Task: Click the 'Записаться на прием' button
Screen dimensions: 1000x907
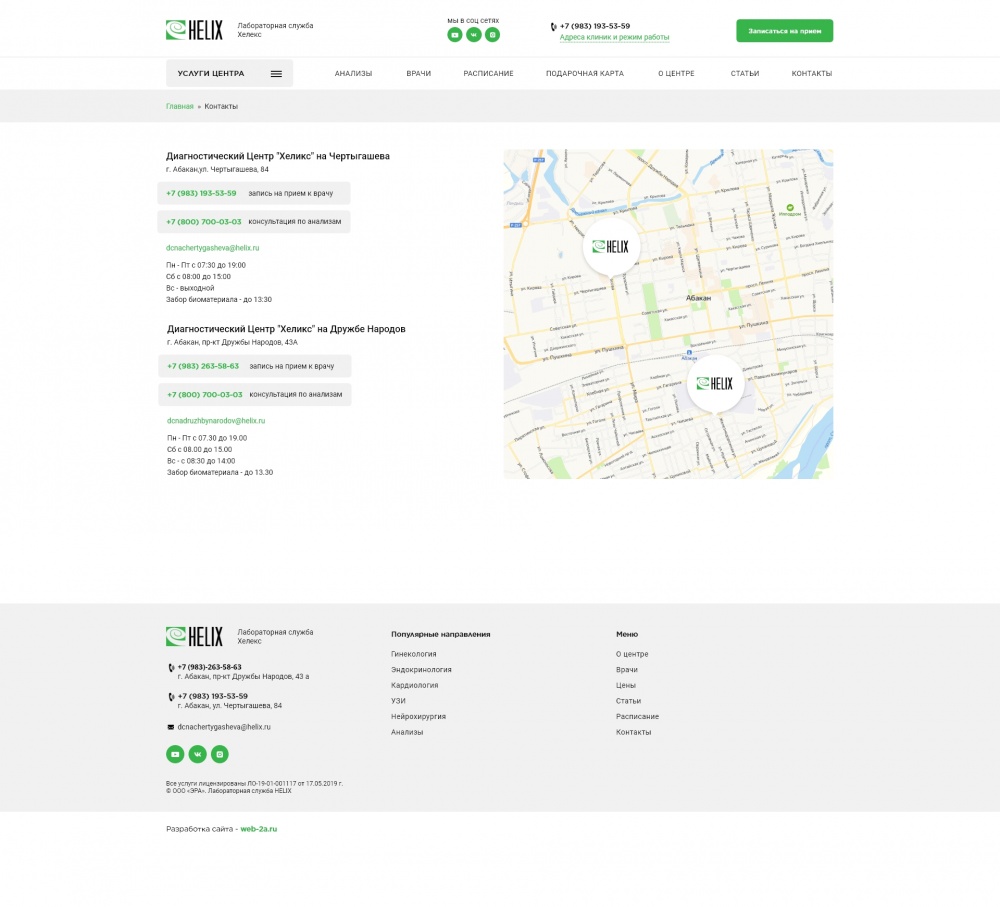Action: point(784,31)
